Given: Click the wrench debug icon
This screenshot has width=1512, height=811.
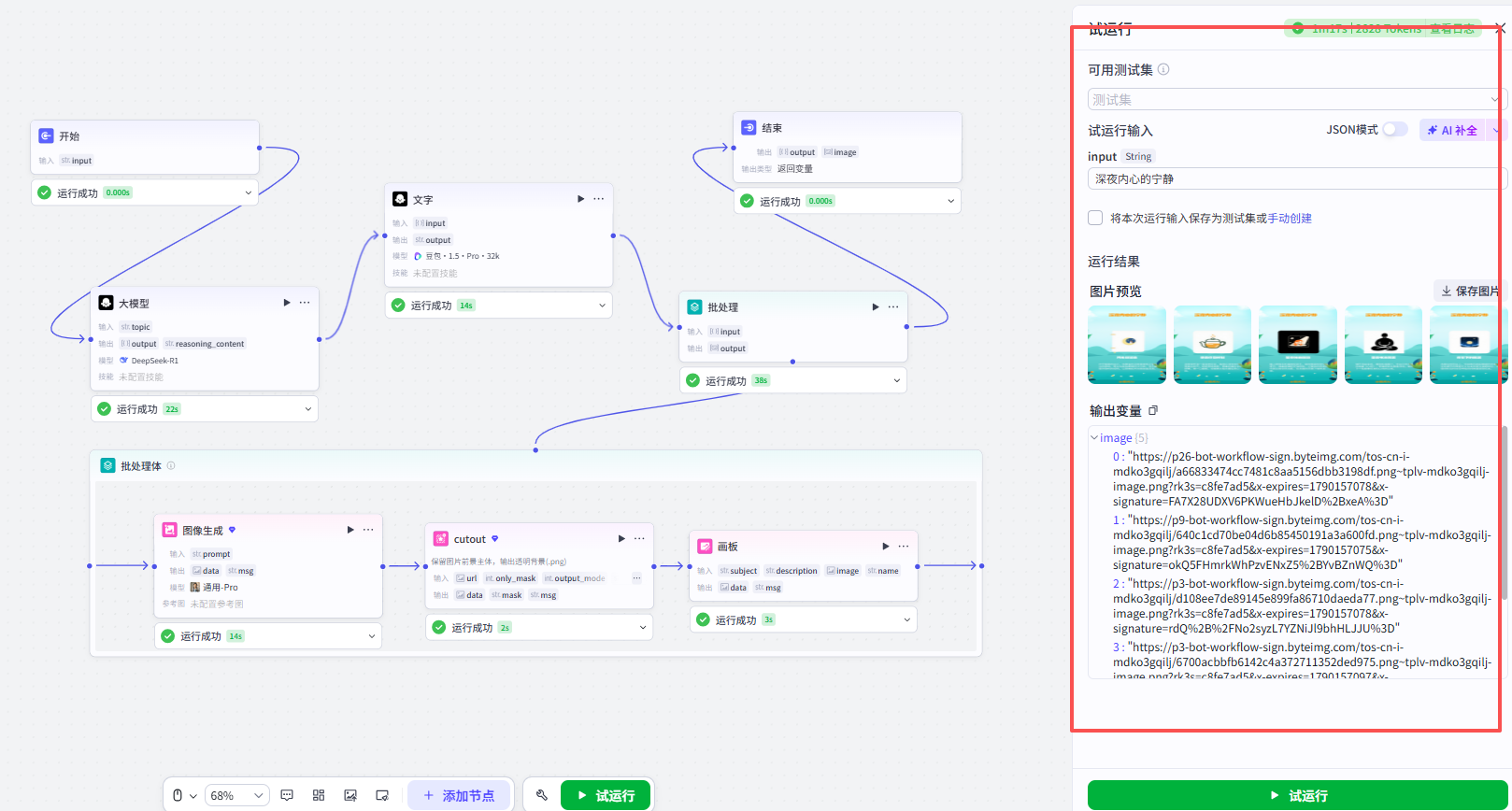Looking at the screenshot, I should pyautogui.click(x=542, y=795).
